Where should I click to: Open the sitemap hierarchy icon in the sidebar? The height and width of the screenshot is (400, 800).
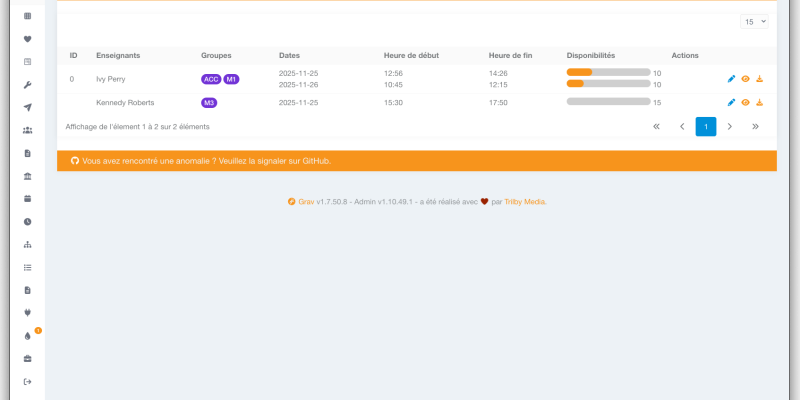28,244
